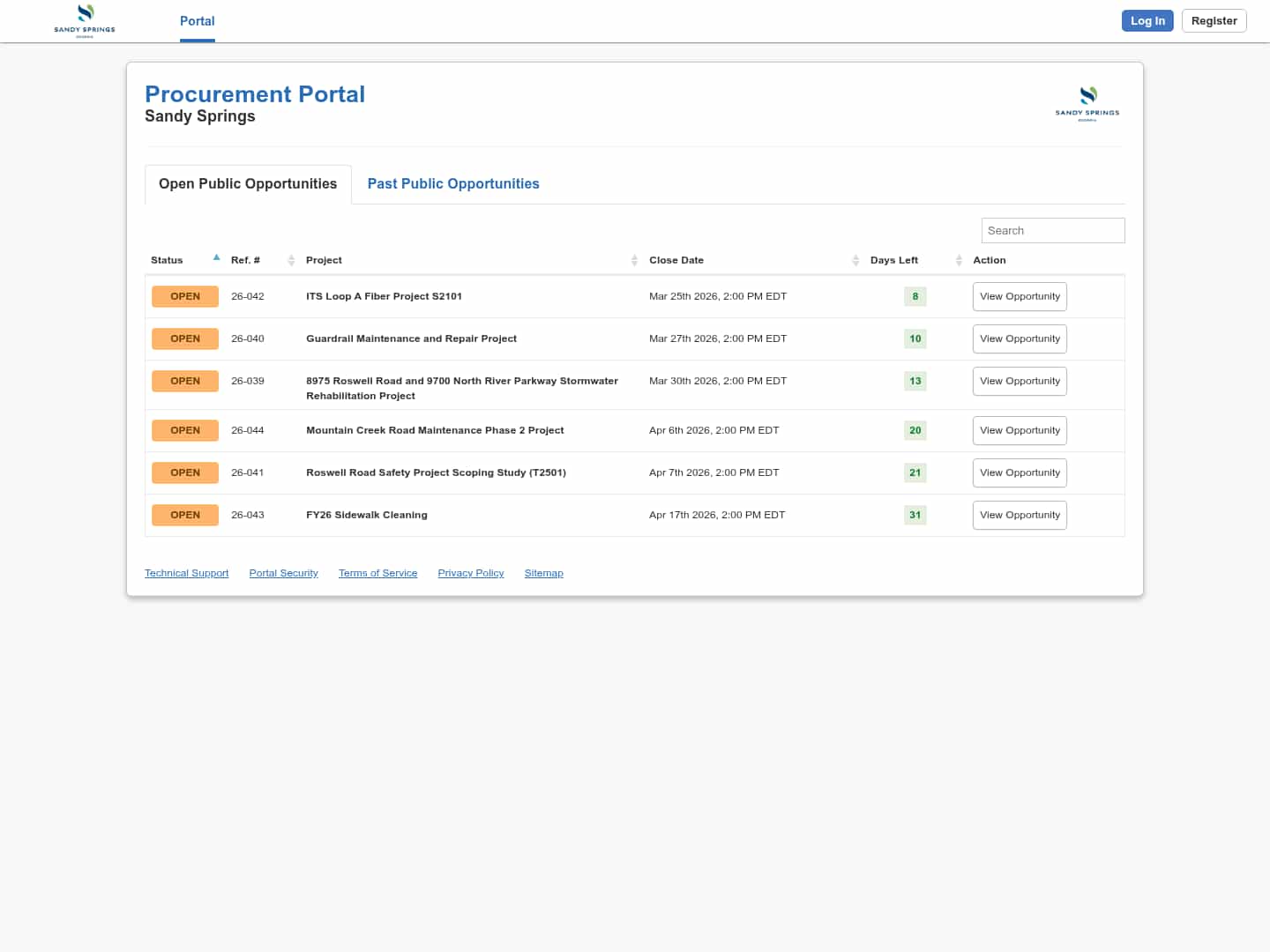Open the Portal navigation tab

coord(197,21)
